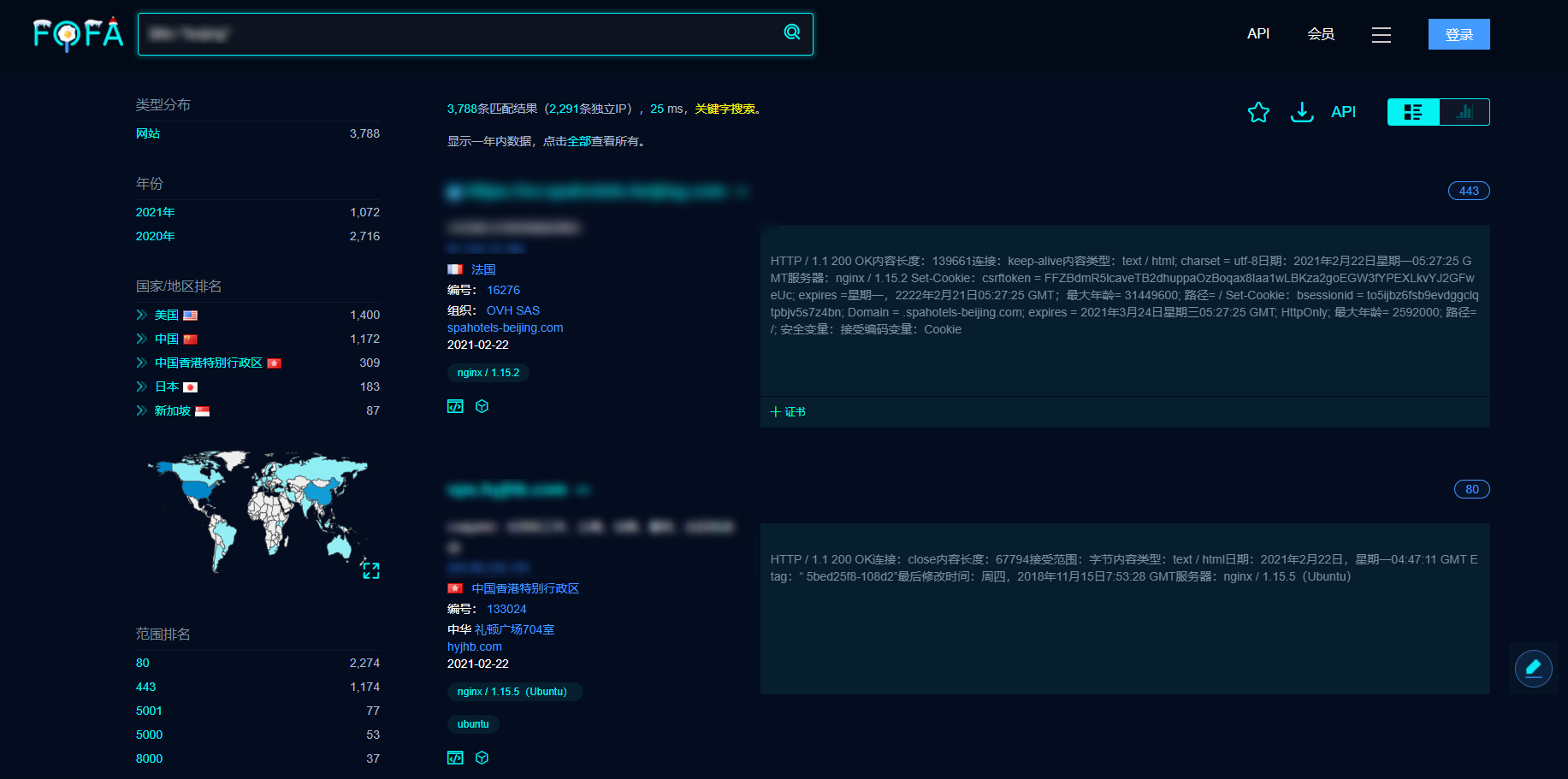Image resolution: width=1568 pixels, height=779 pixels.
Task: Filter by country 中国
Action: point(166,339)
